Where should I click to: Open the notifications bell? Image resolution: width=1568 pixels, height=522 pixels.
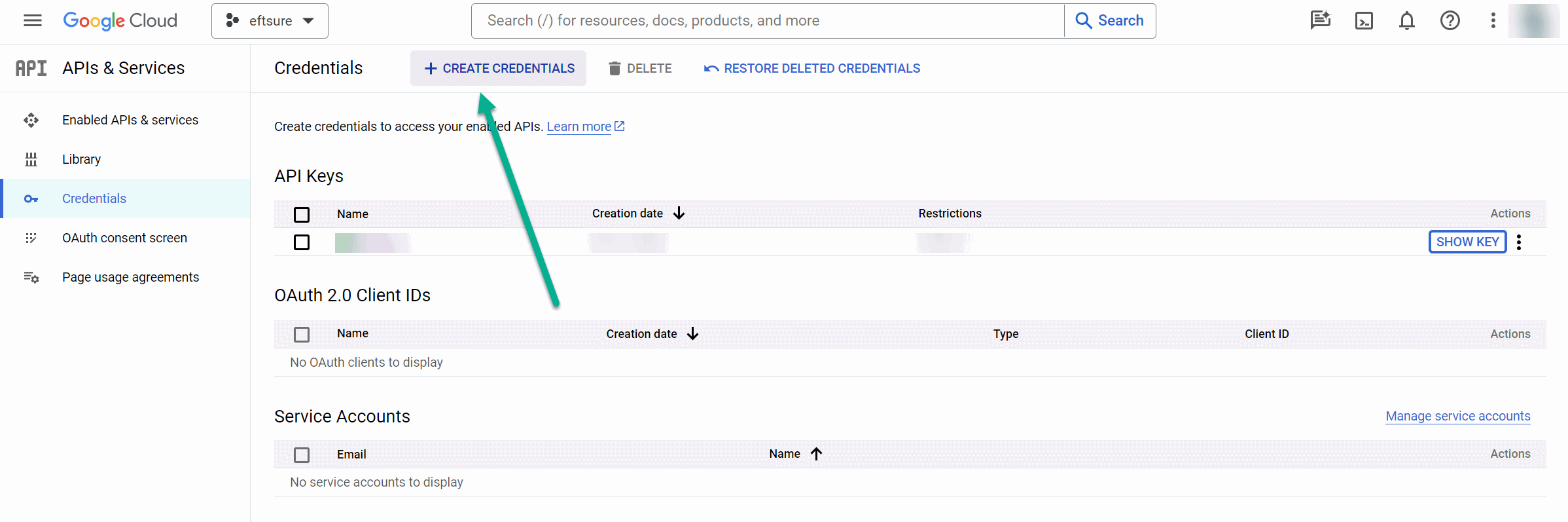1407,21
